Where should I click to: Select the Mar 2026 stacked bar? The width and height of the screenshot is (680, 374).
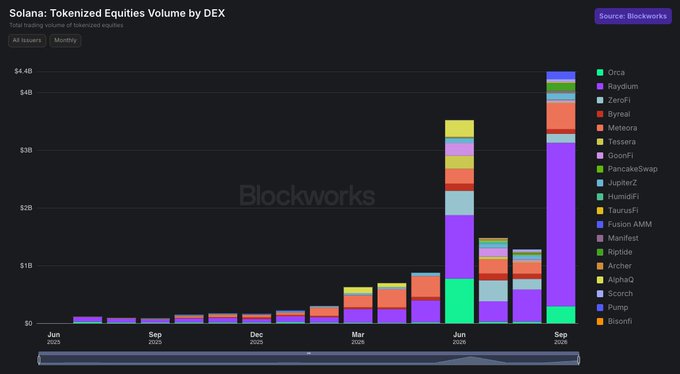tap(358, 305)
